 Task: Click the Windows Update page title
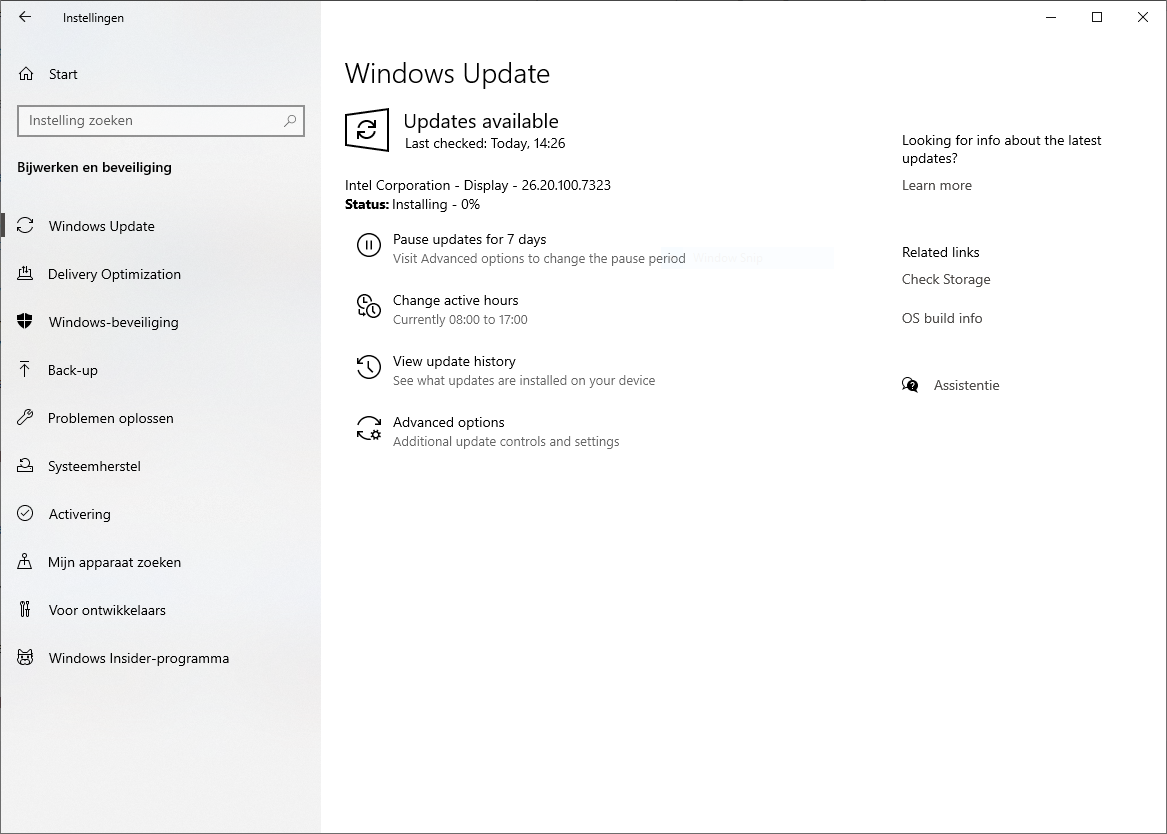(x=447, y=74)
